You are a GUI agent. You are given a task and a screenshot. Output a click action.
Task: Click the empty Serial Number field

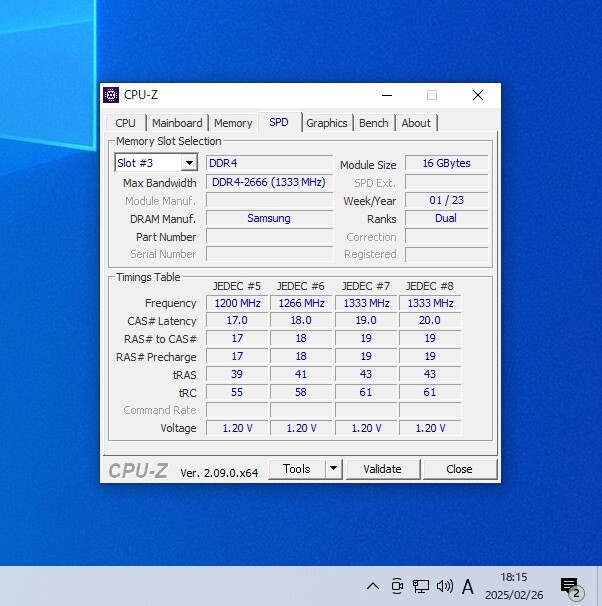[x=269, y=254]
